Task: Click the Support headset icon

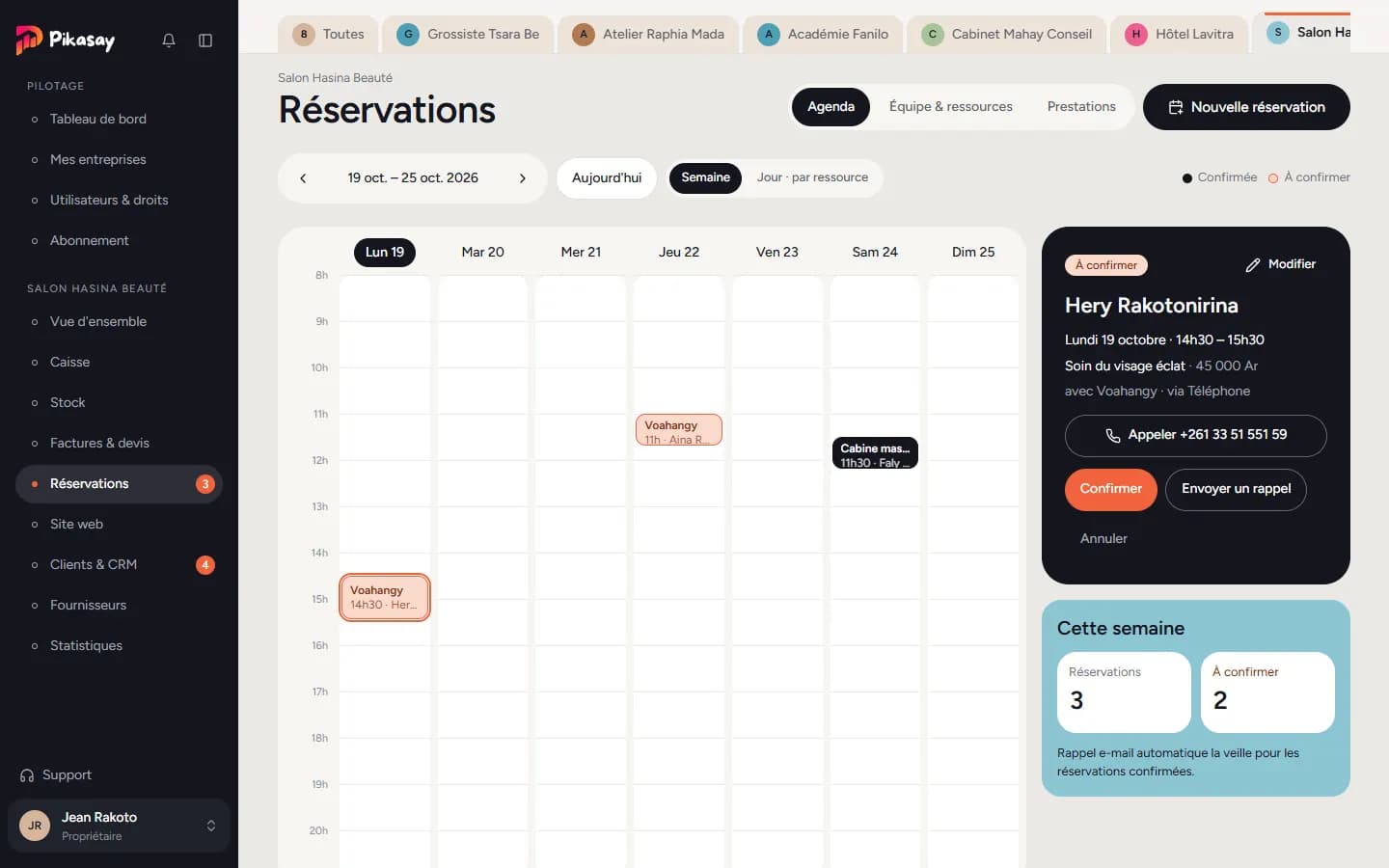Action: 27,775
